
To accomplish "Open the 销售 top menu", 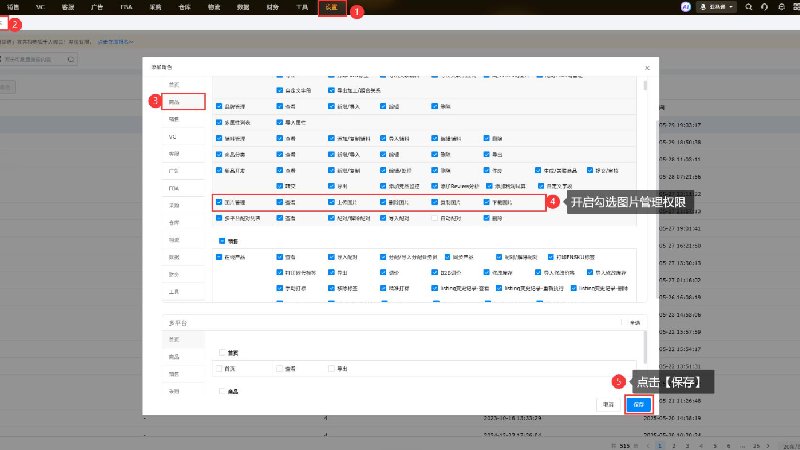I will point(13,7).
